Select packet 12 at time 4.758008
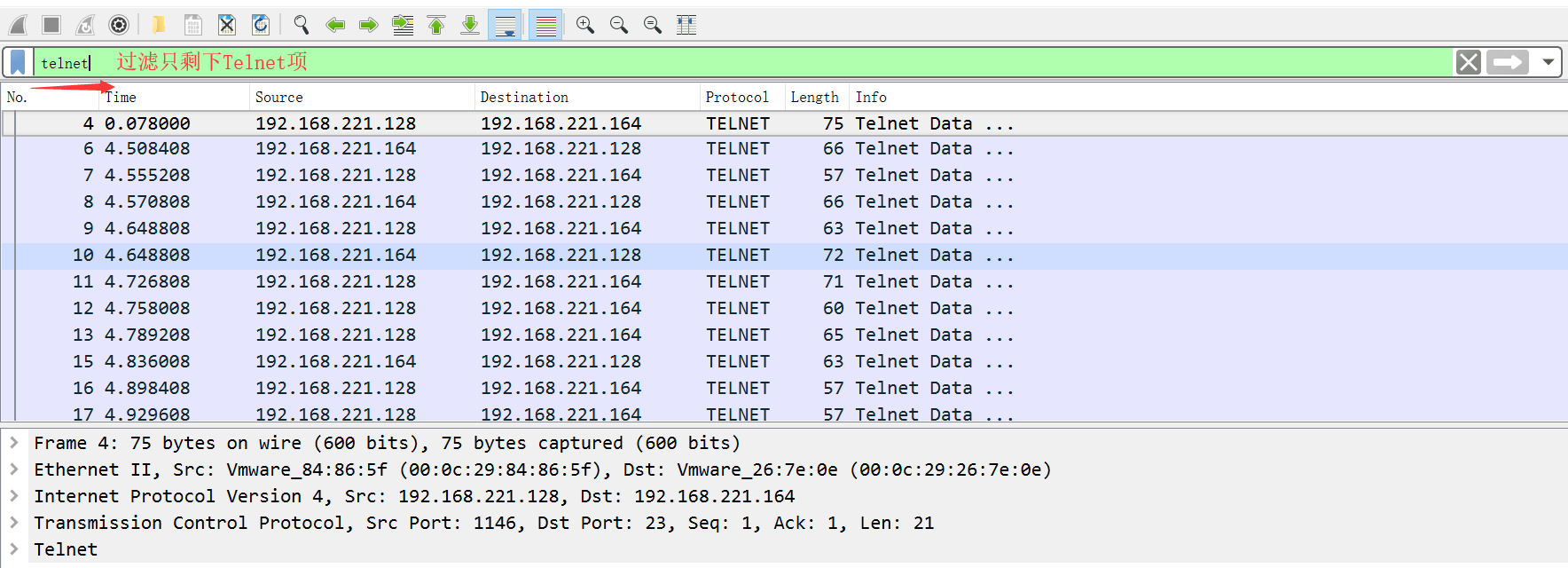 (x=784, y=309)
